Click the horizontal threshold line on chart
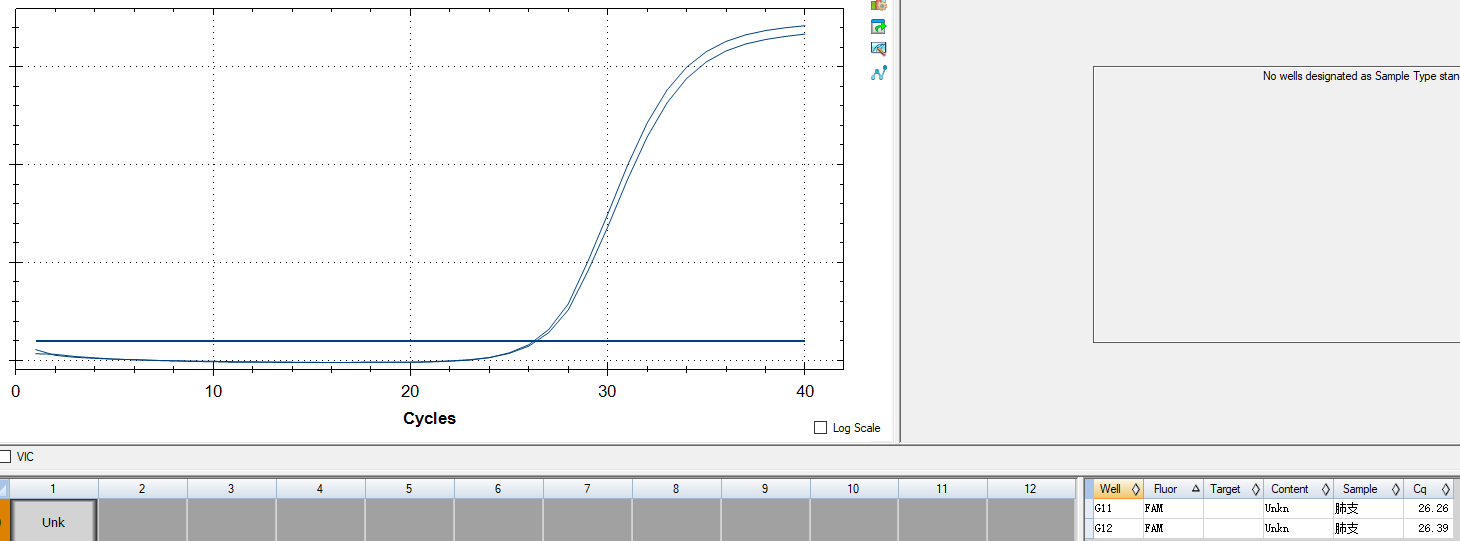Screen dimensions: 1460x541 click(x=420, y=341)
